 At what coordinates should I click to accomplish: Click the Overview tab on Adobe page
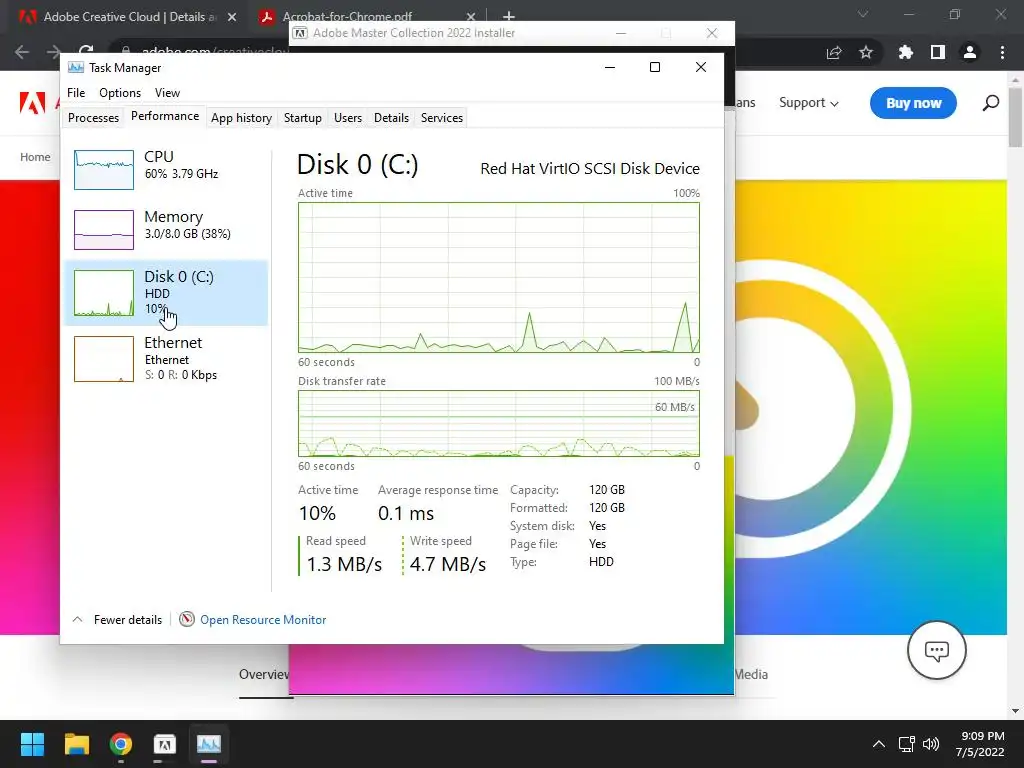click(264, 675)
